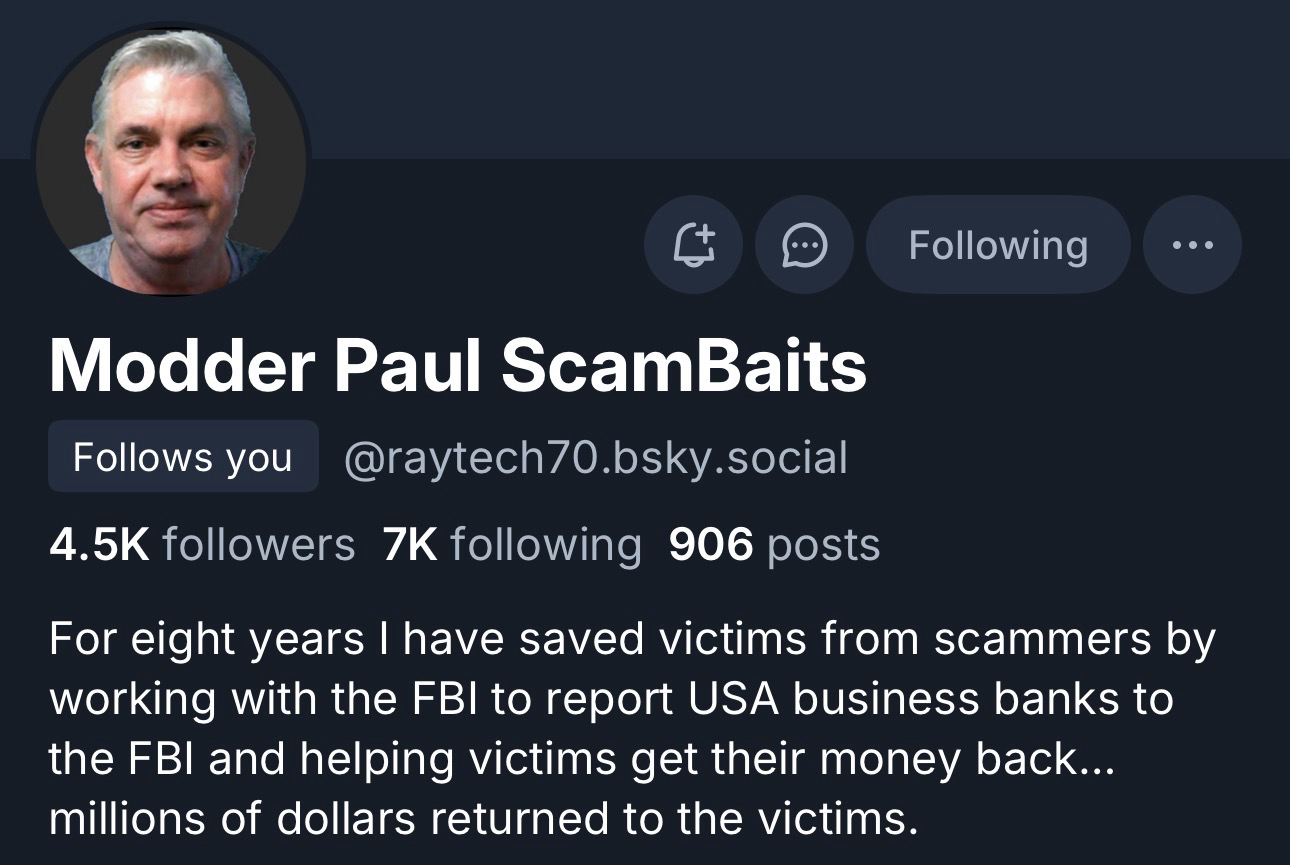The image size is (1290, 865).
Task: Toggle the Following button to unfollow
Action: (x=997, y=244)
